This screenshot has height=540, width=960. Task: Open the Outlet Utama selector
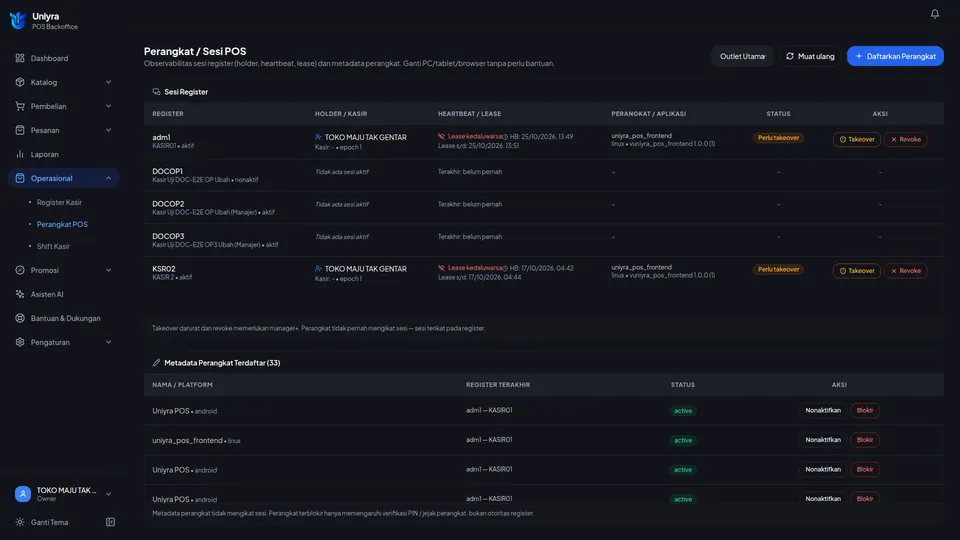tap(742, 56)
